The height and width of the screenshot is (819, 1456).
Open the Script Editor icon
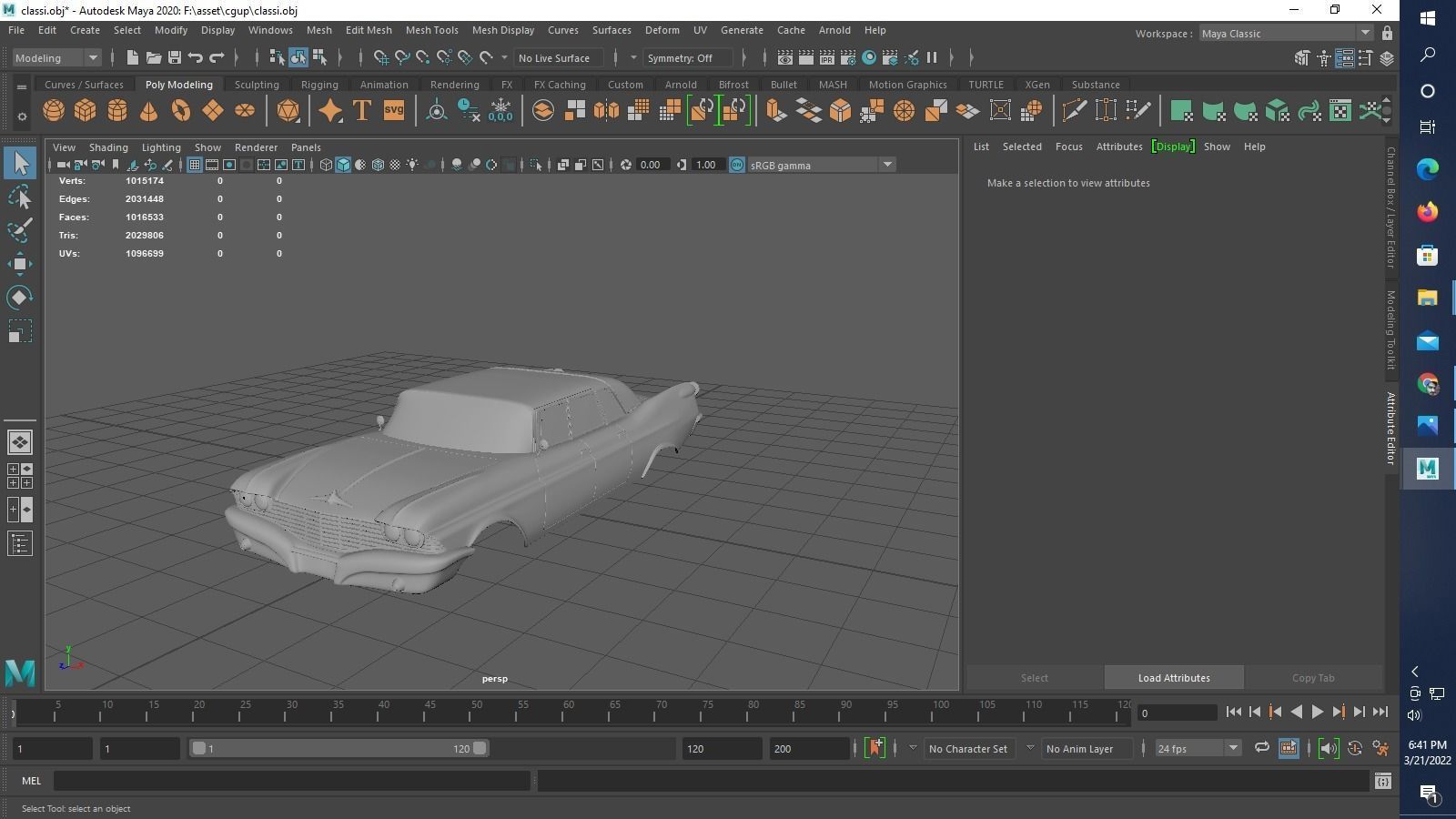1383,781
